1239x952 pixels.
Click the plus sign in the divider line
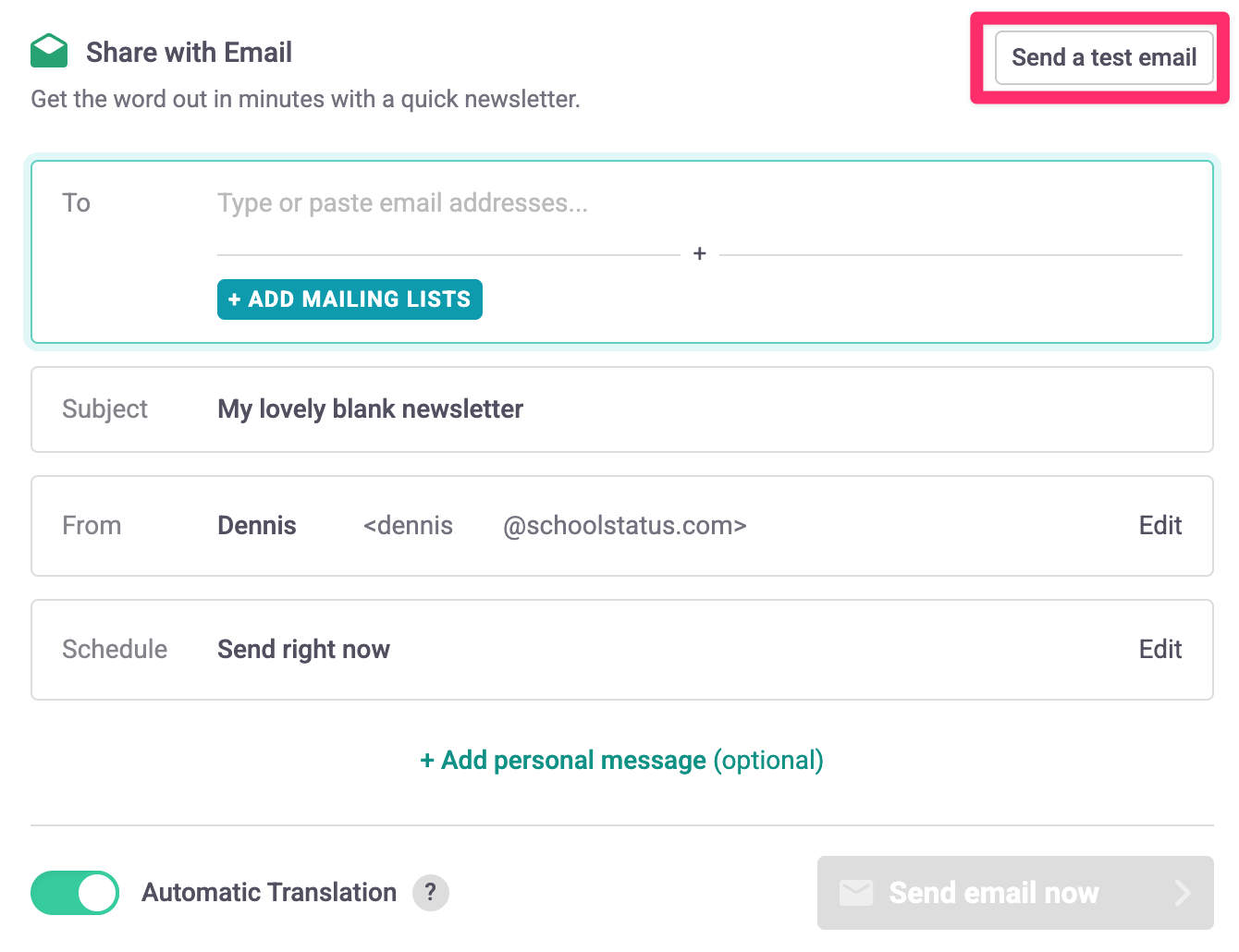(700, 254)
